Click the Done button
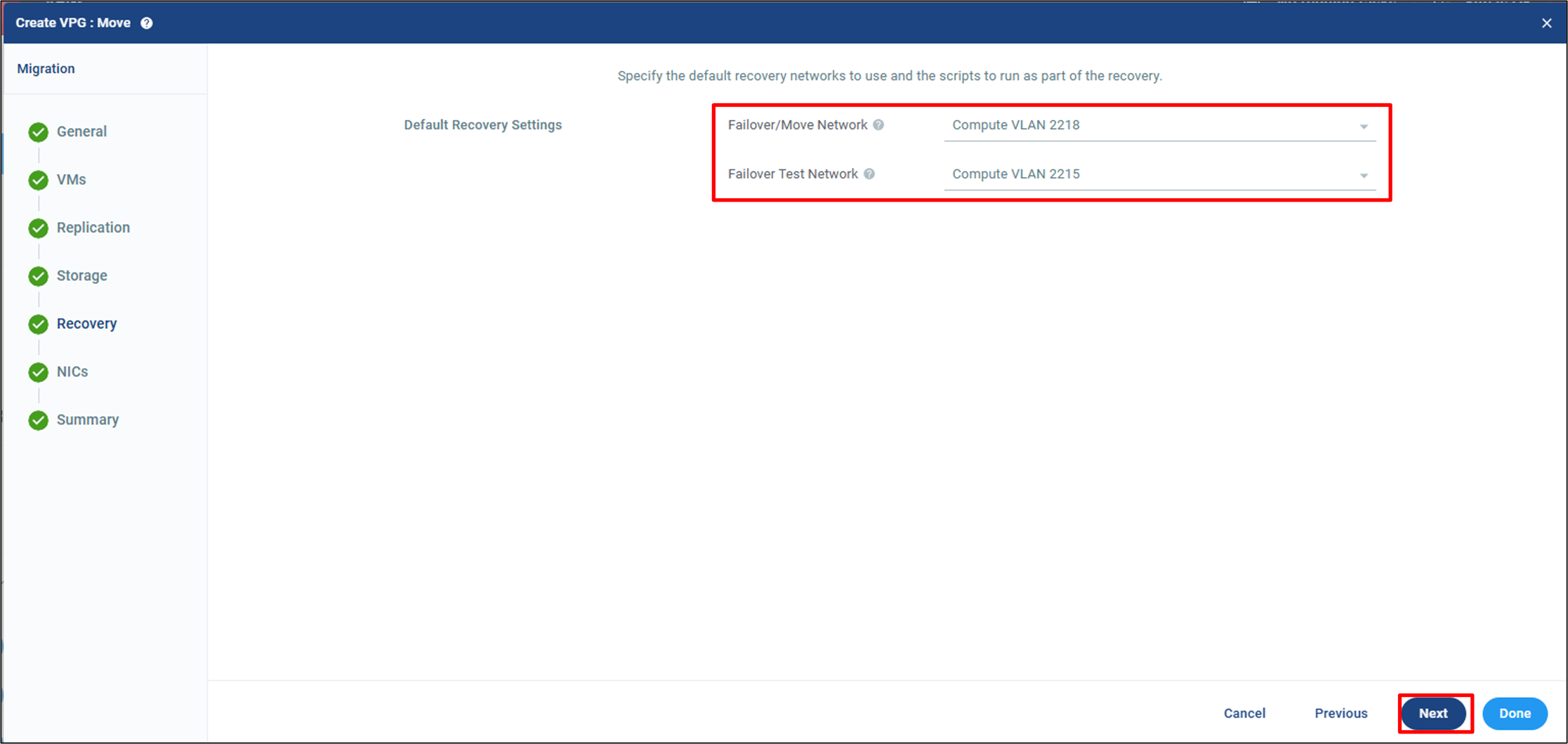 [1515, 713]
